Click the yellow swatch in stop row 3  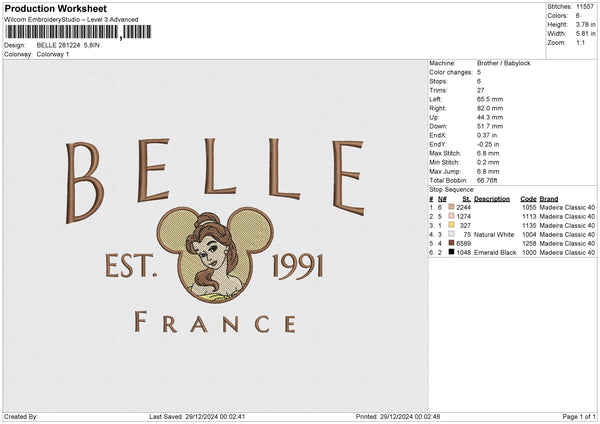tap(451, 225)
